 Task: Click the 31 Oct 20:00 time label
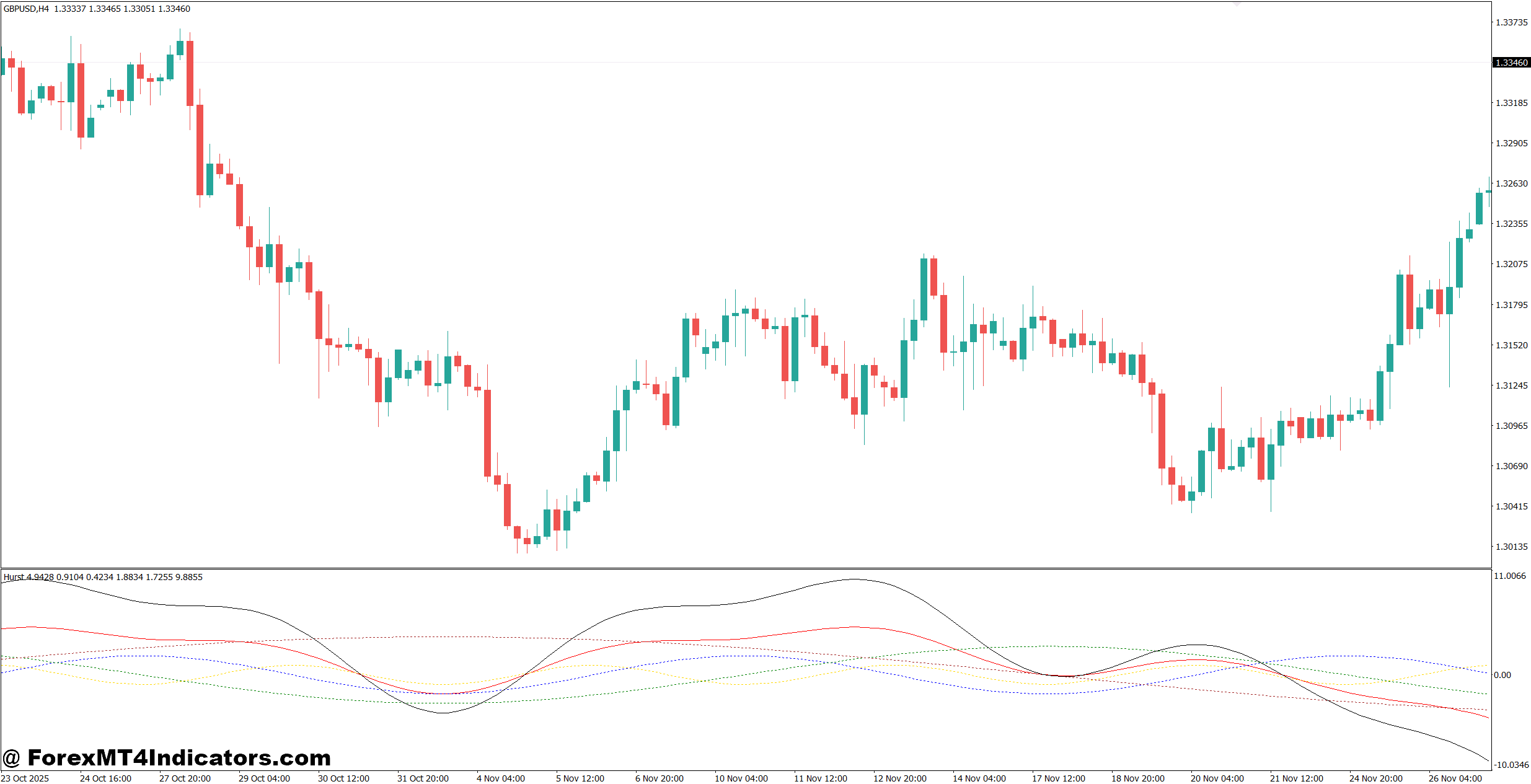pos(423,778)
